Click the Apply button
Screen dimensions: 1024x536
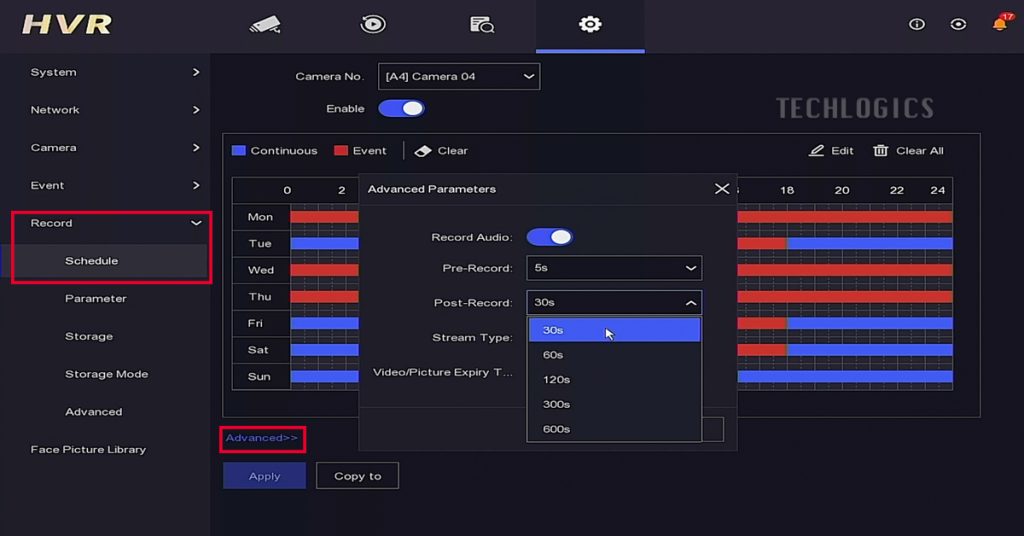pyautogui.click(x=264, y=476)
